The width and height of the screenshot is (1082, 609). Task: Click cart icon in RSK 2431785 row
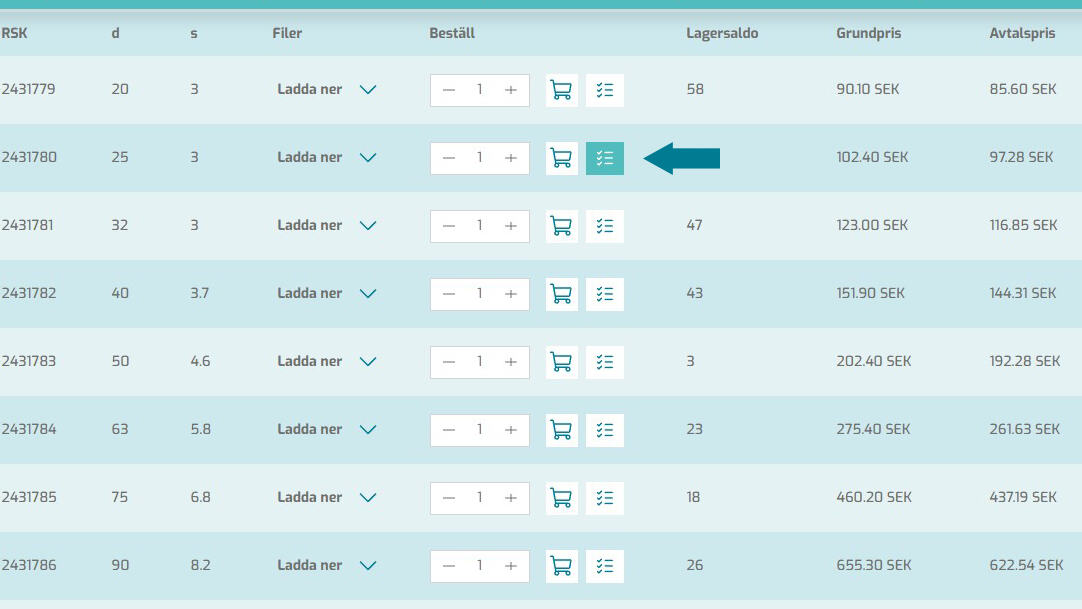(562, 498)
